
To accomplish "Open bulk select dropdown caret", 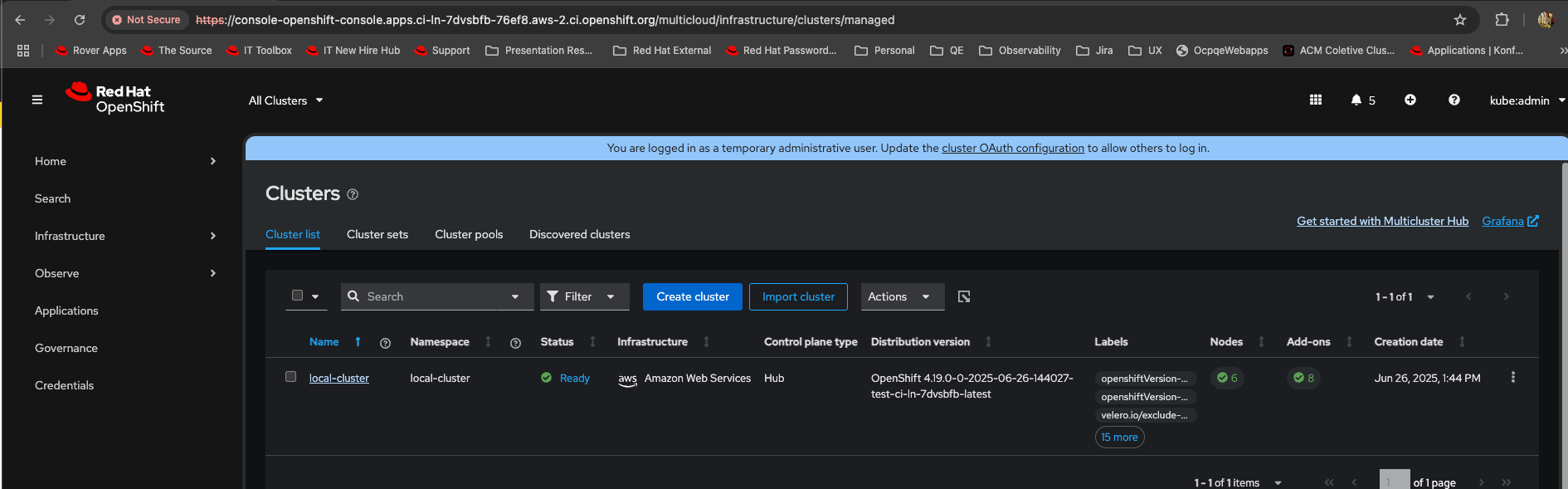I will point(315,296).
